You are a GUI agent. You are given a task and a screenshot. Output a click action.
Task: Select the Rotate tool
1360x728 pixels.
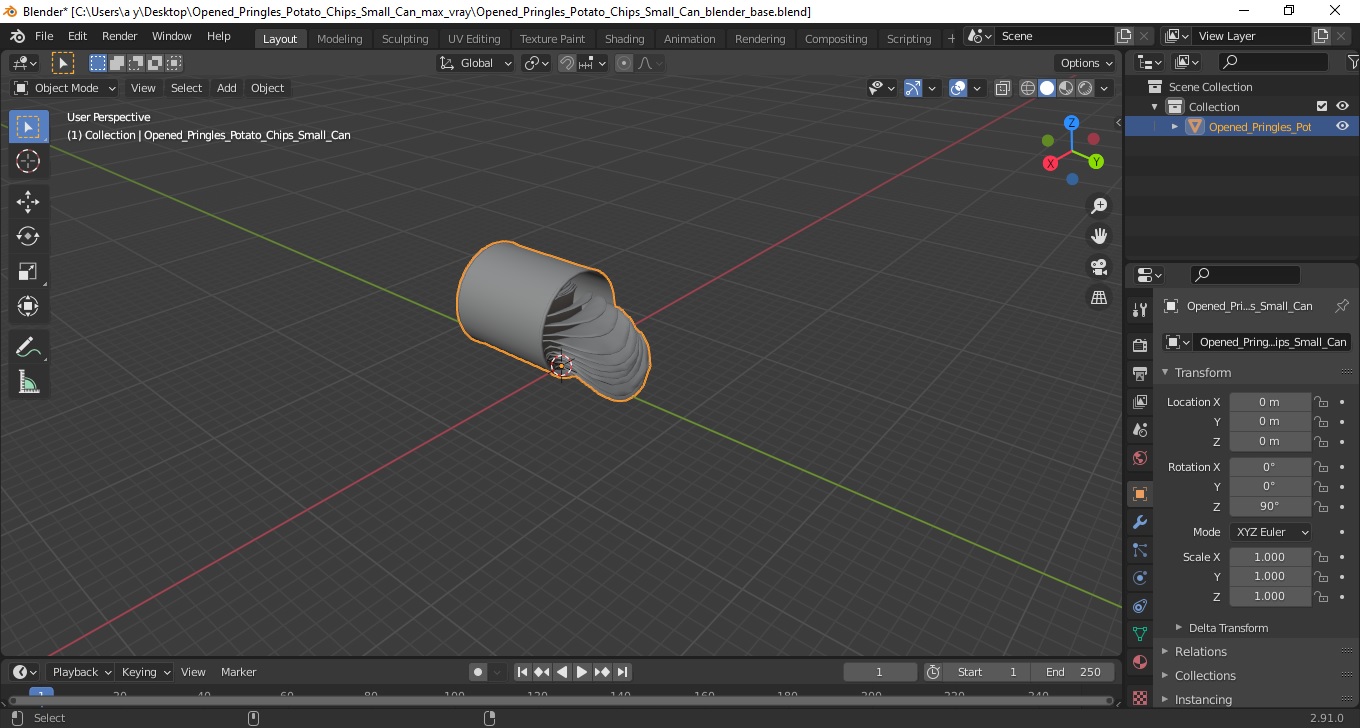28,236
